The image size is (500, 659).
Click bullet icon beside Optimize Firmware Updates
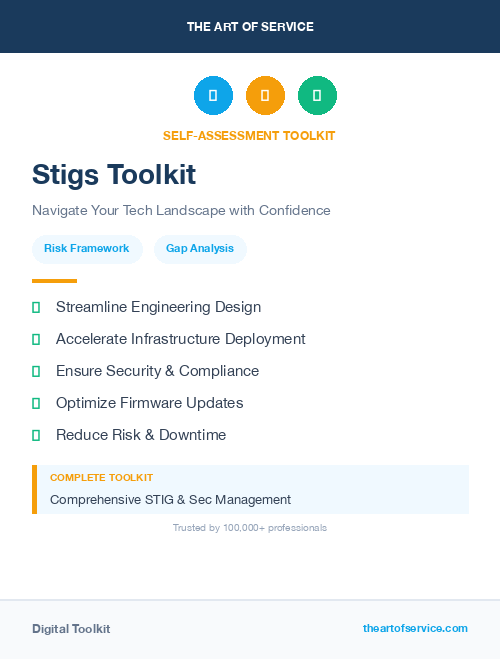click(x=36, y=403)
